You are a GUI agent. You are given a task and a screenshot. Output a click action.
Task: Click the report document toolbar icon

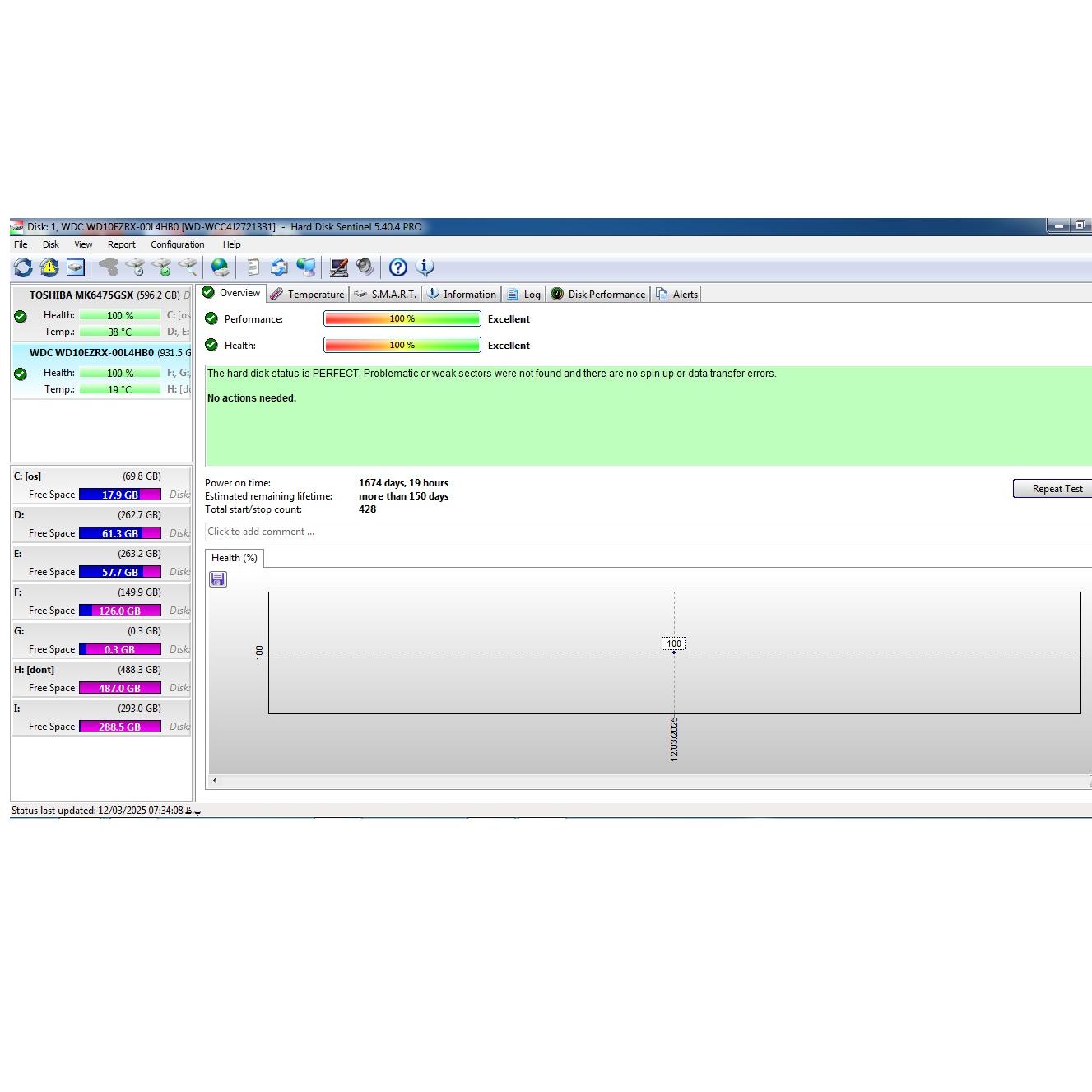point(253,267)
